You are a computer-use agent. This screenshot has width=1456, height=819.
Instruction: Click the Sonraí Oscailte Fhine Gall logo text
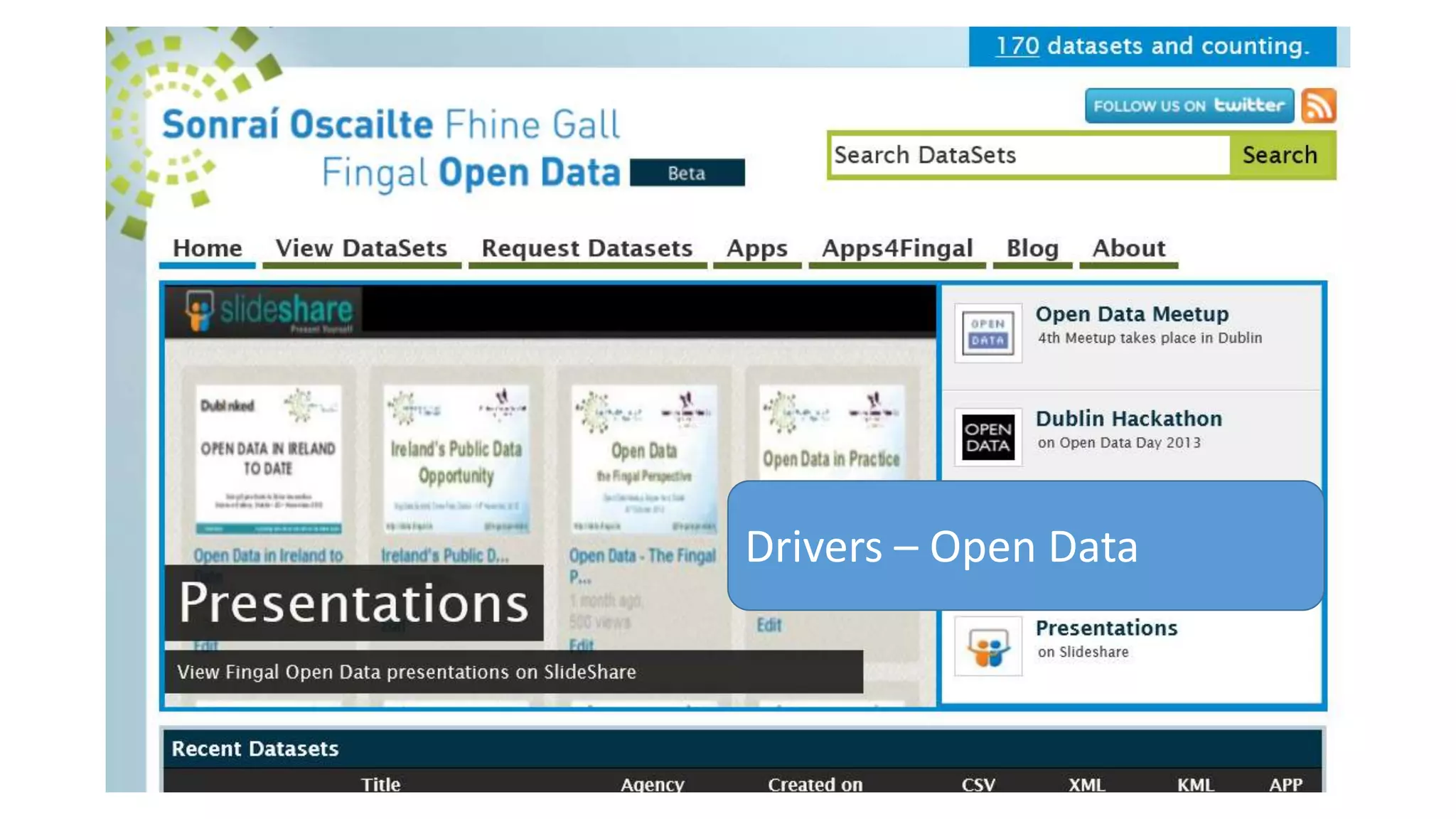pyautogui.click(x=390, y=124)
